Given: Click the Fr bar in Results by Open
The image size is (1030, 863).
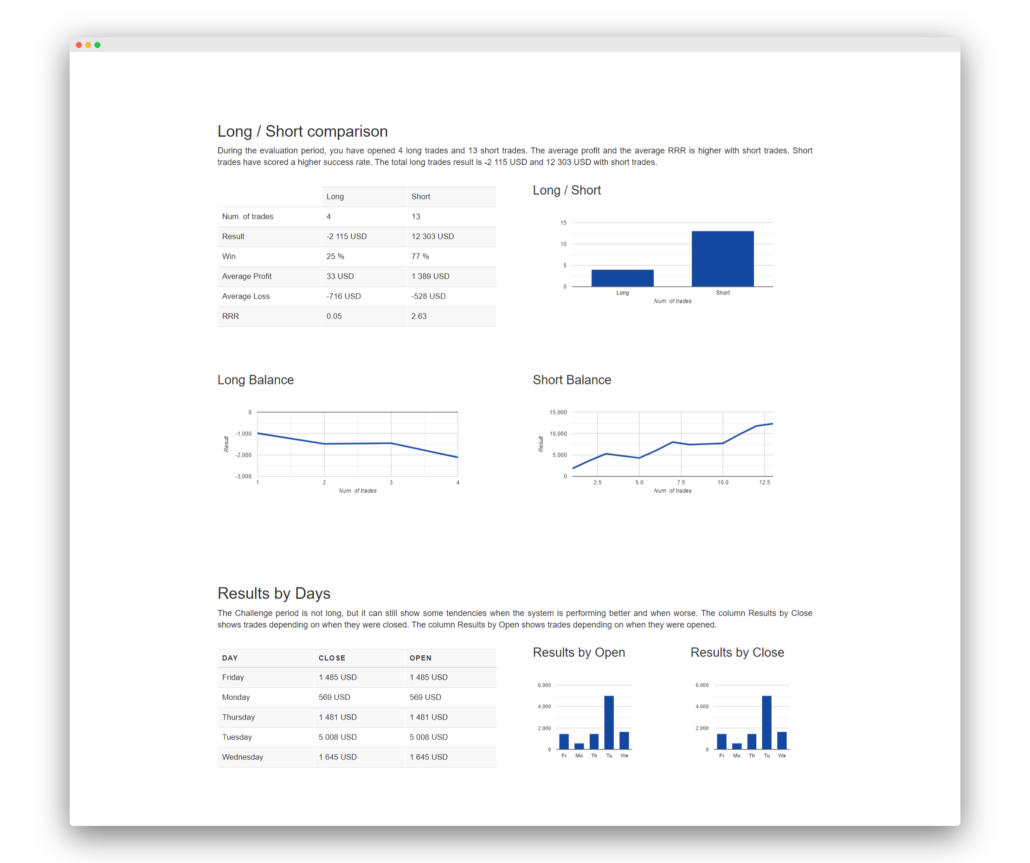Looking at the screenshot, I should click(564, 741).
